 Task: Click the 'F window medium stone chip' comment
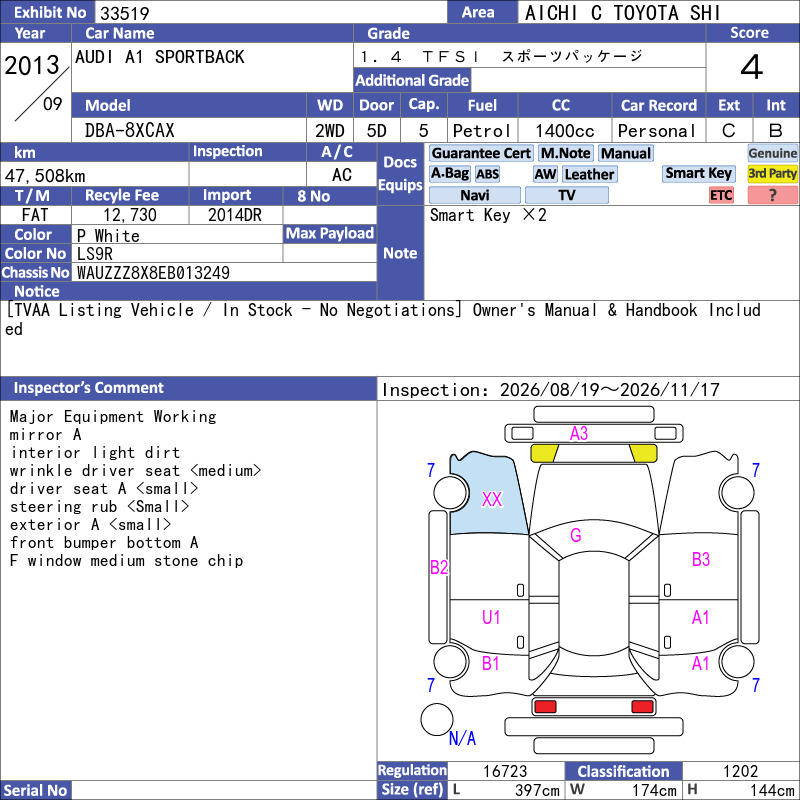(127, 561)
